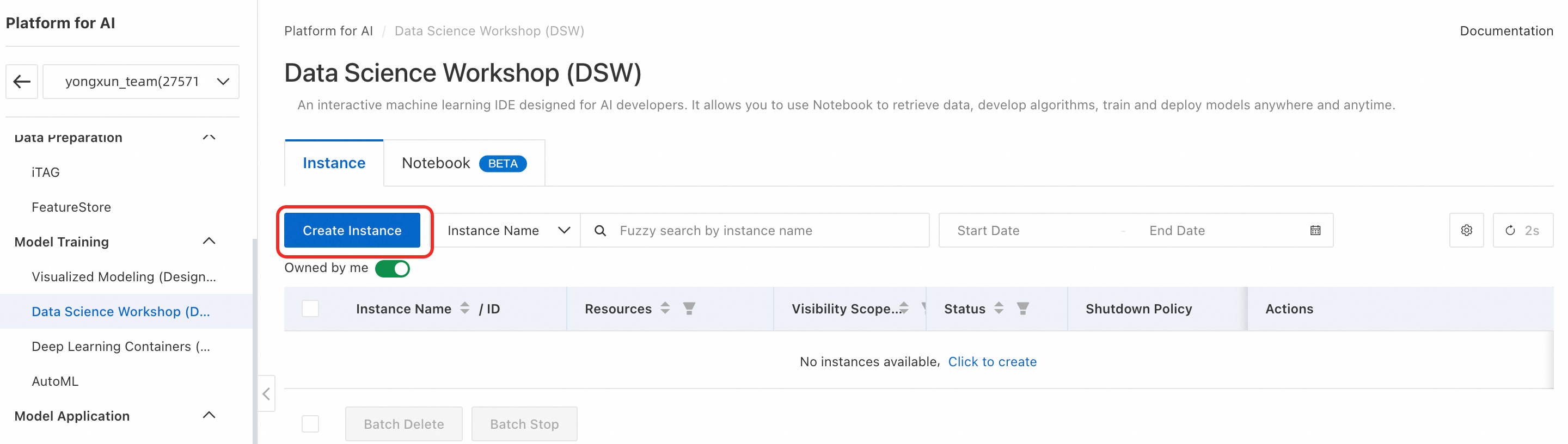Click the back arrow beside workspace selector
This screenshot has height=444, width=1568.
tap(22, 82)
